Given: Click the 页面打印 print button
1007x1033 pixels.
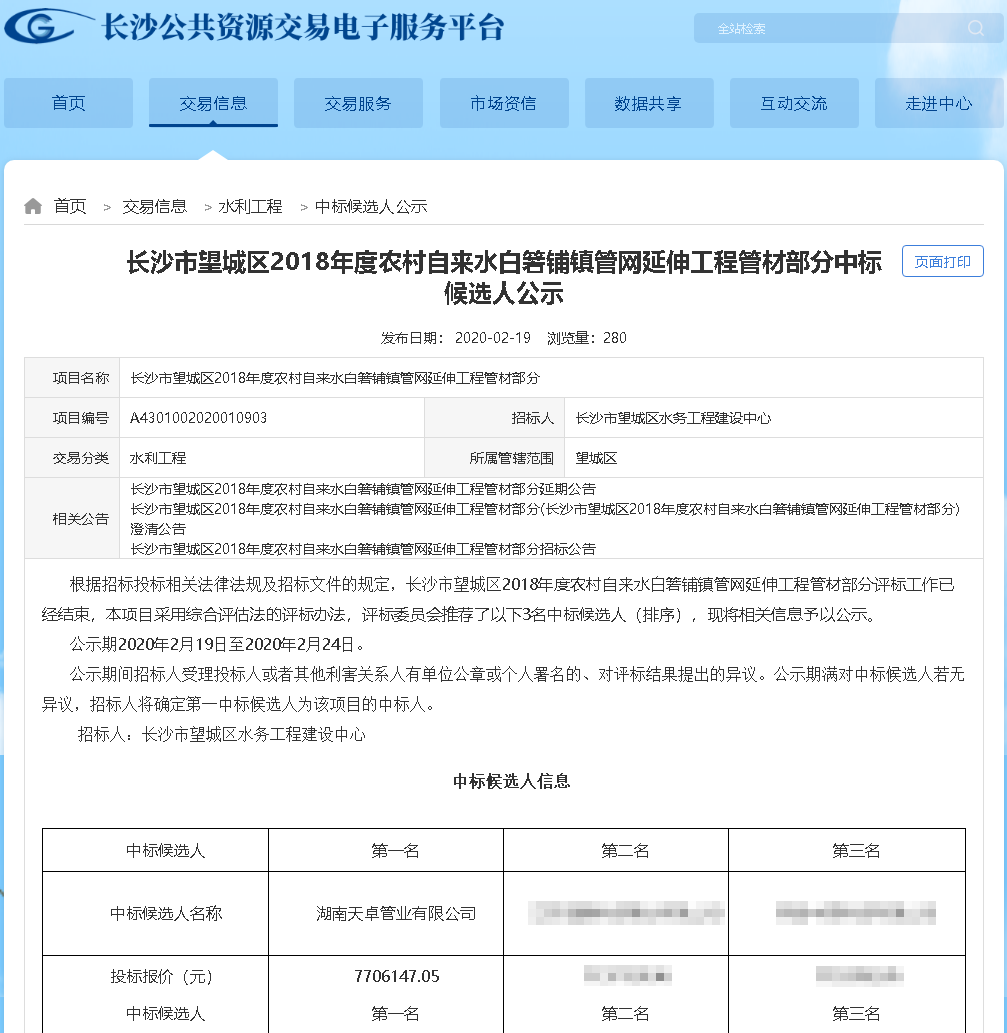Looking at the screenshot, I should click(x=941, y=260).
